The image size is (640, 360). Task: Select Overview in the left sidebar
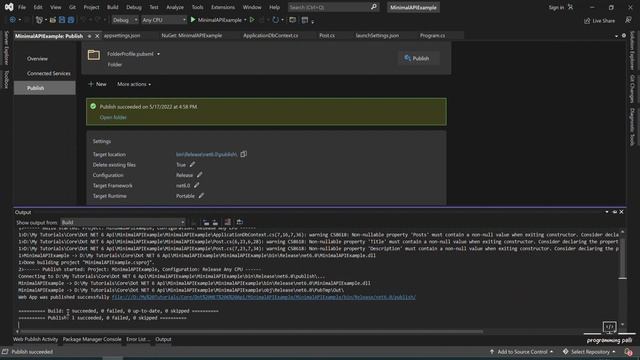(37, 59)
